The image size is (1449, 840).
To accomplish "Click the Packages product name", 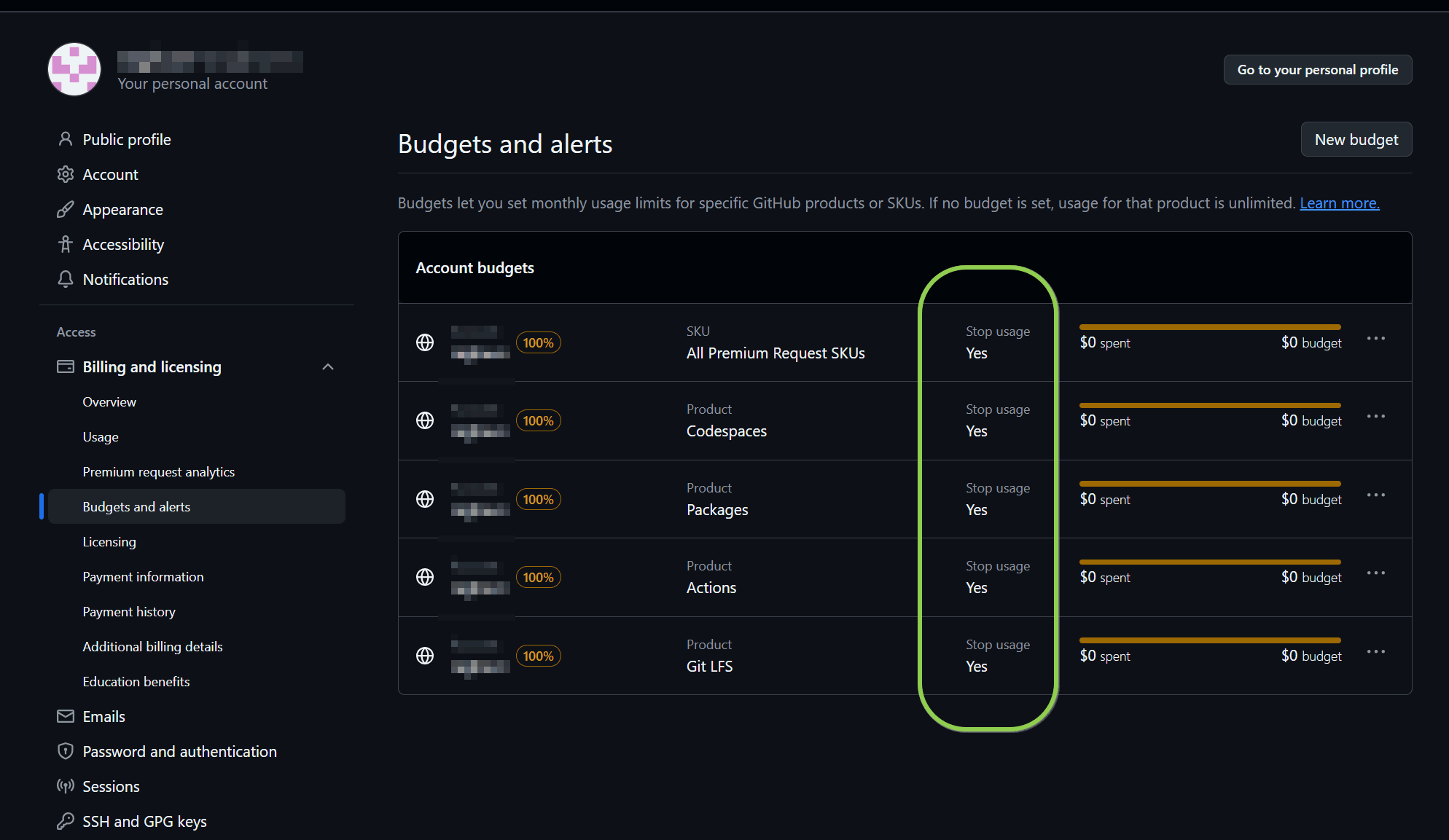I will point(717,510).
